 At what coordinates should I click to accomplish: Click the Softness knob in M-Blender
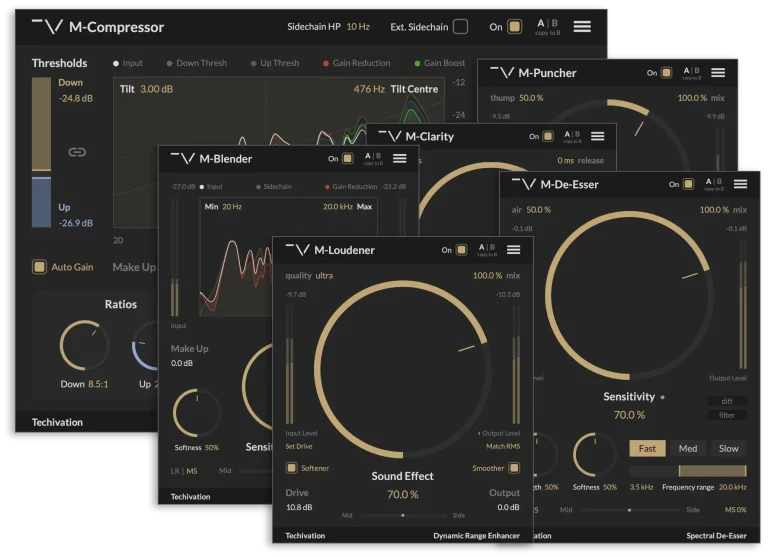[197, 412]
